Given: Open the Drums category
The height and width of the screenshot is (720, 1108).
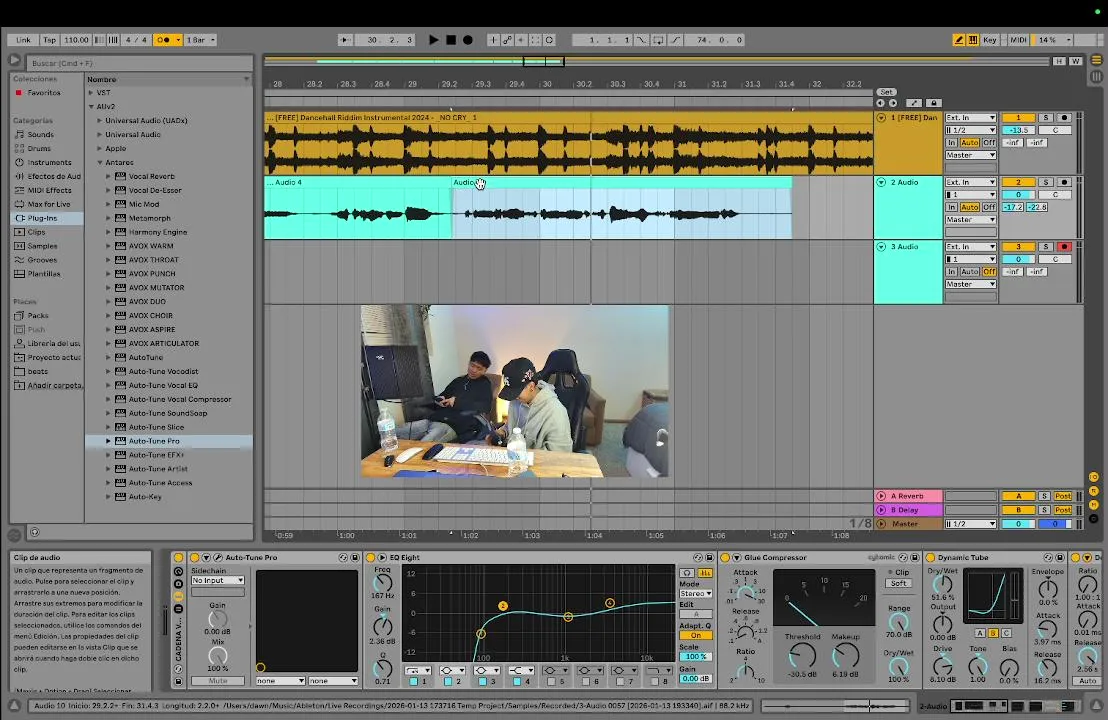Looking at the screenshot, I should pyautogui.click(x=39, y=148).
